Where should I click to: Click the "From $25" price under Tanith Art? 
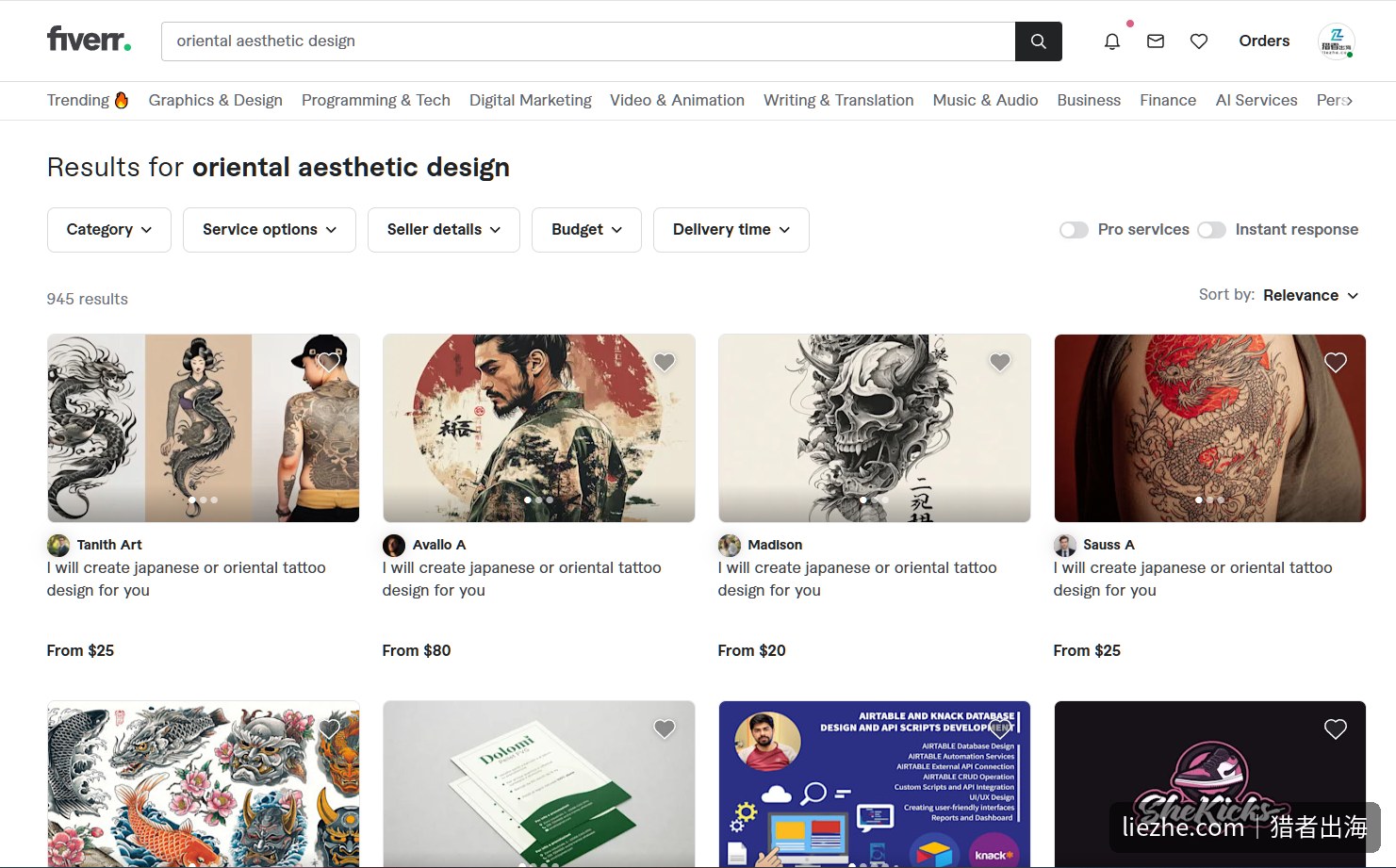coord(81,650)
